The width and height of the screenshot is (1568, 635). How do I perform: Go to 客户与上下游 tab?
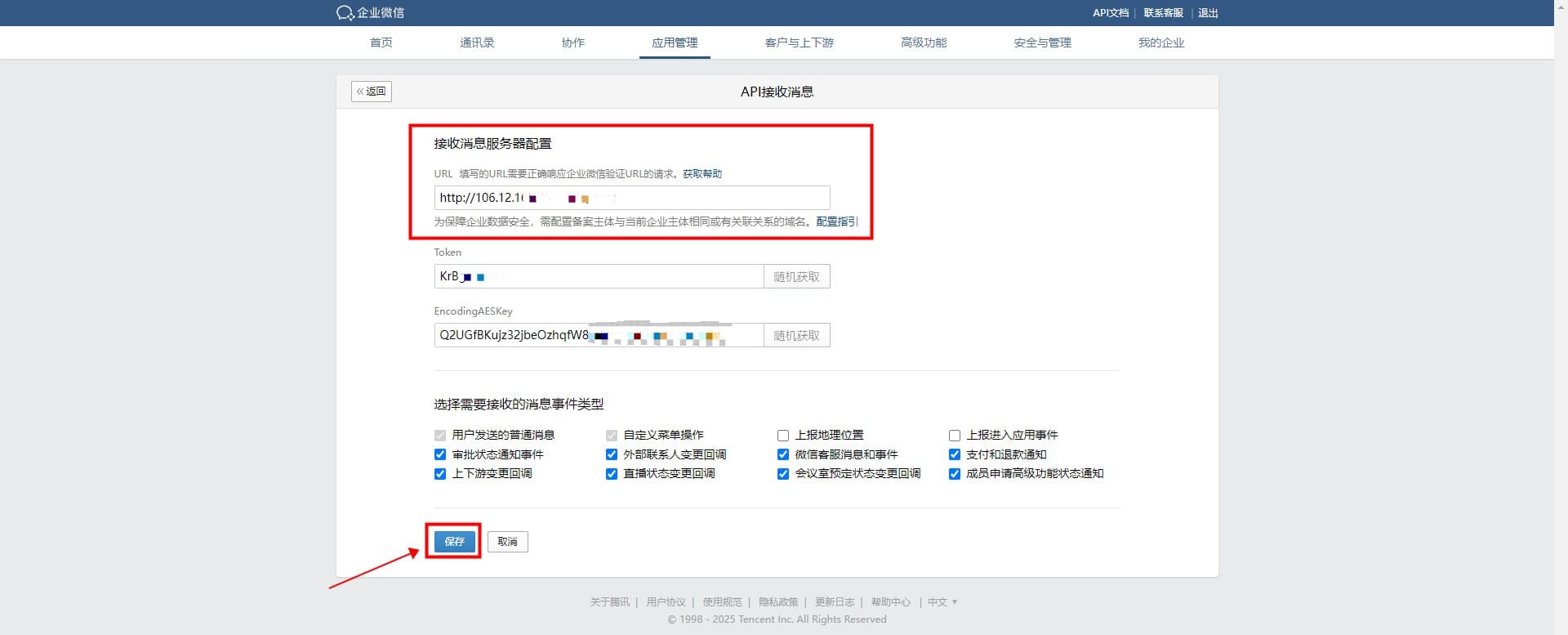[x=800, y=42]
